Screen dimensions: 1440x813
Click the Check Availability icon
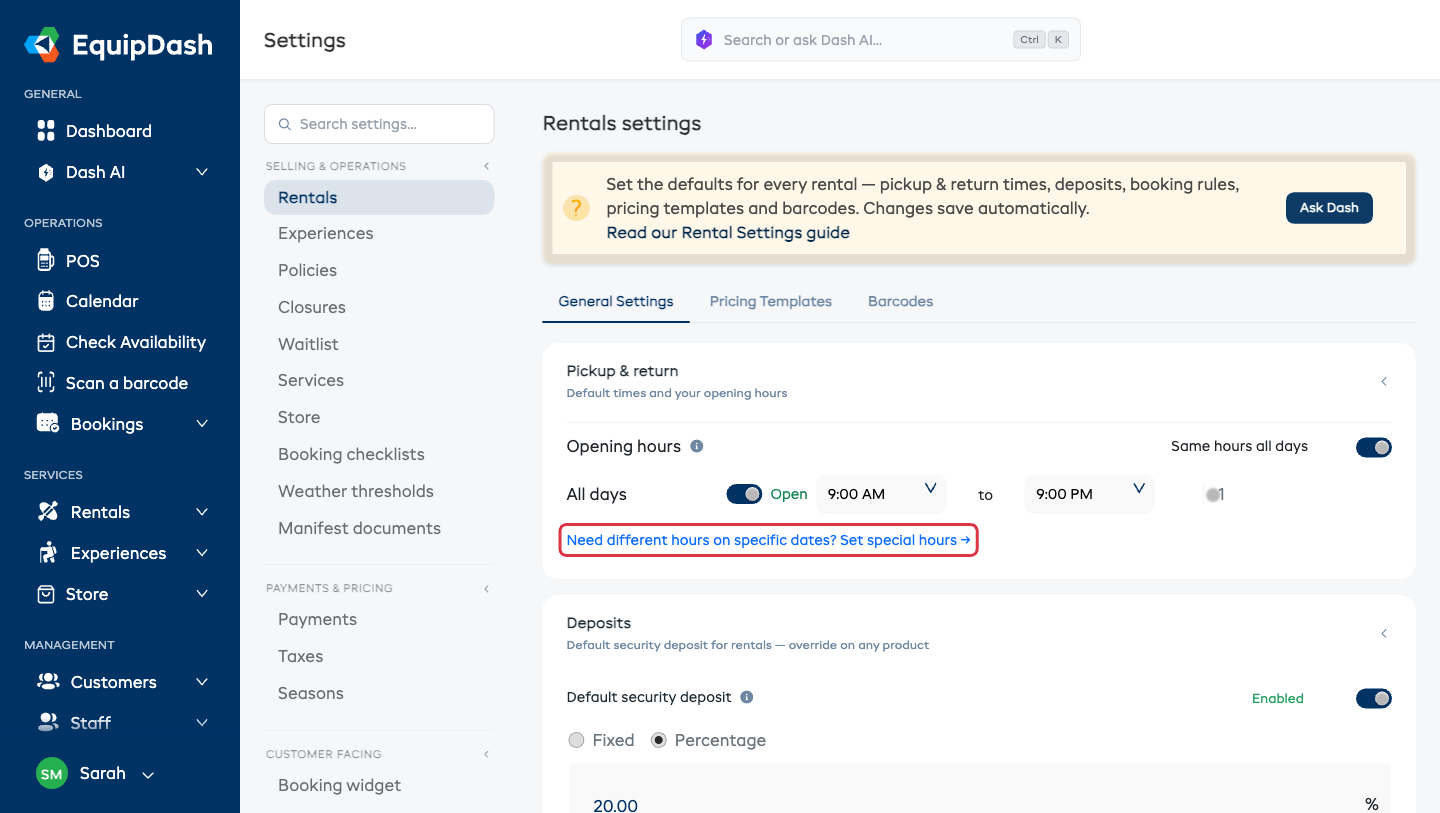pyautogui.click(x=45, y=342)
